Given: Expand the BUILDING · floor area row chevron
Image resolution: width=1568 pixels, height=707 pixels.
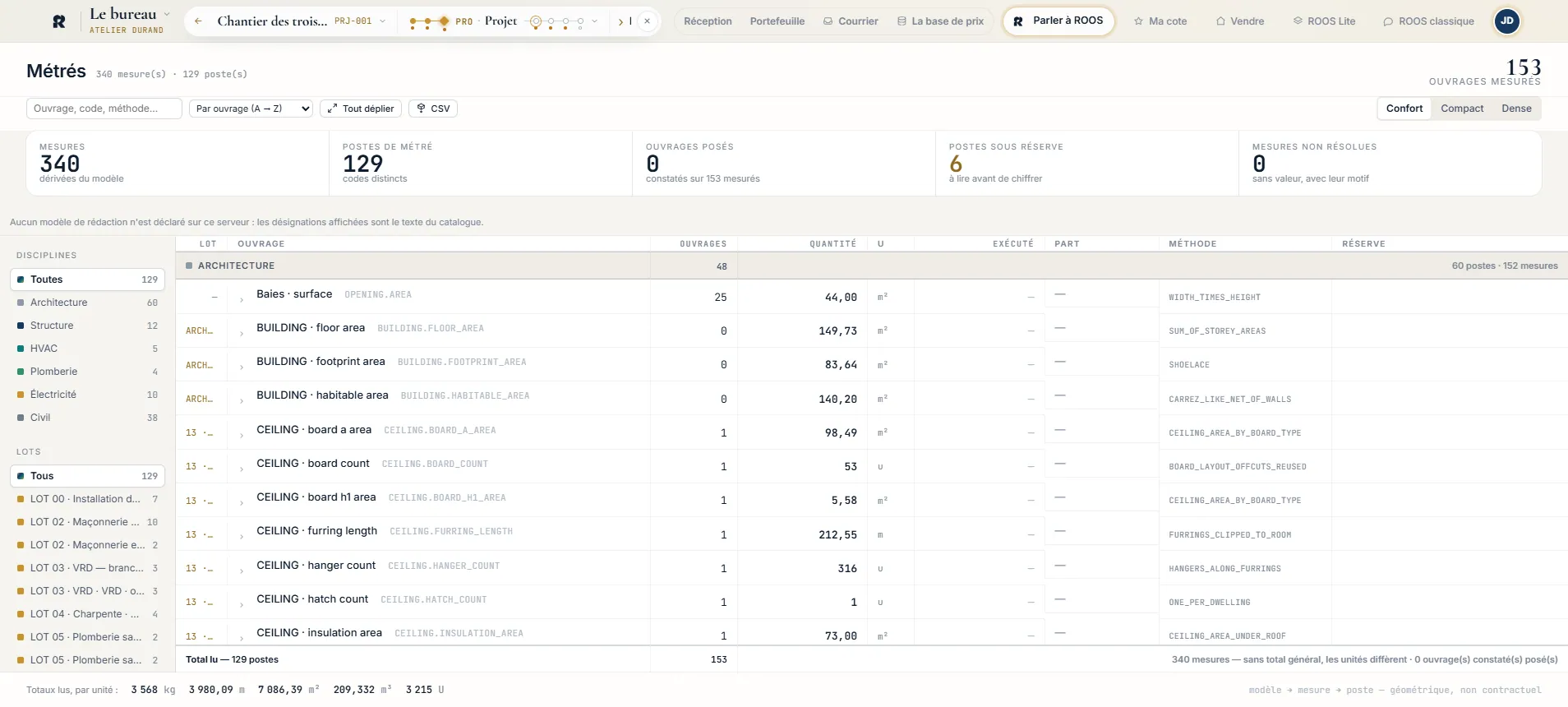Looking at the screenshot, I should click(241, 334).
